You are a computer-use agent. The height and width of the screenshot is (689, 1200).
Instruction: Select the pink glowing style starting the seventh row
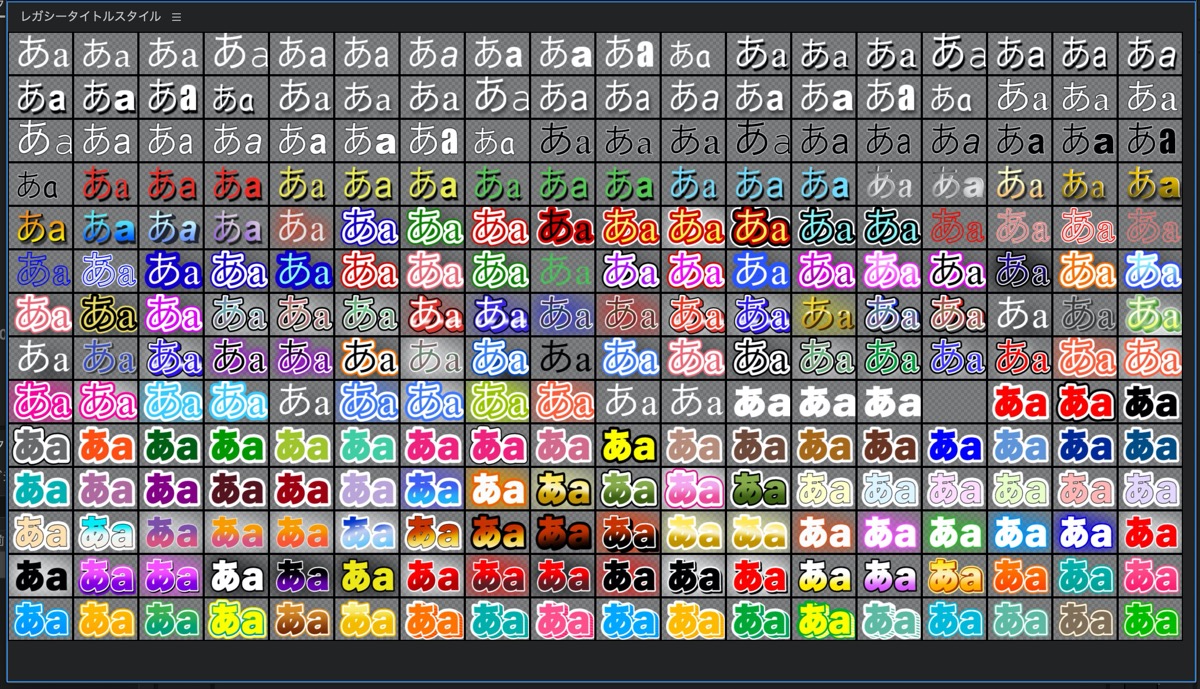[x=41, y=313]
